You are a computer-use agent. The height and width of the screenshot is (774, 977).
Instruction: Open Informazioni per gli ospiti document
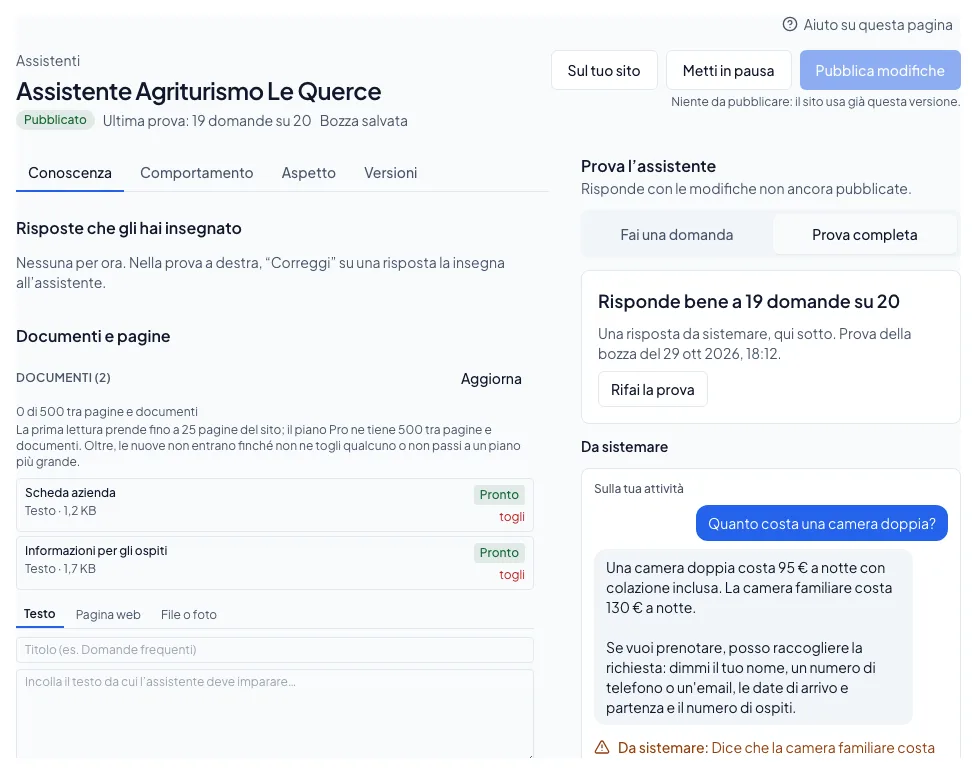click(x=275, y=563)
